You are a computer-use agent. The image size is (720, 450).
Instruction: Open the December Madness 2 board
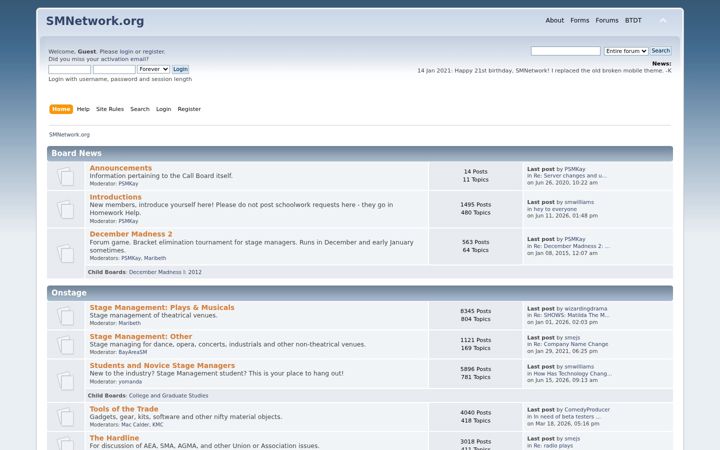coord(131,234)
